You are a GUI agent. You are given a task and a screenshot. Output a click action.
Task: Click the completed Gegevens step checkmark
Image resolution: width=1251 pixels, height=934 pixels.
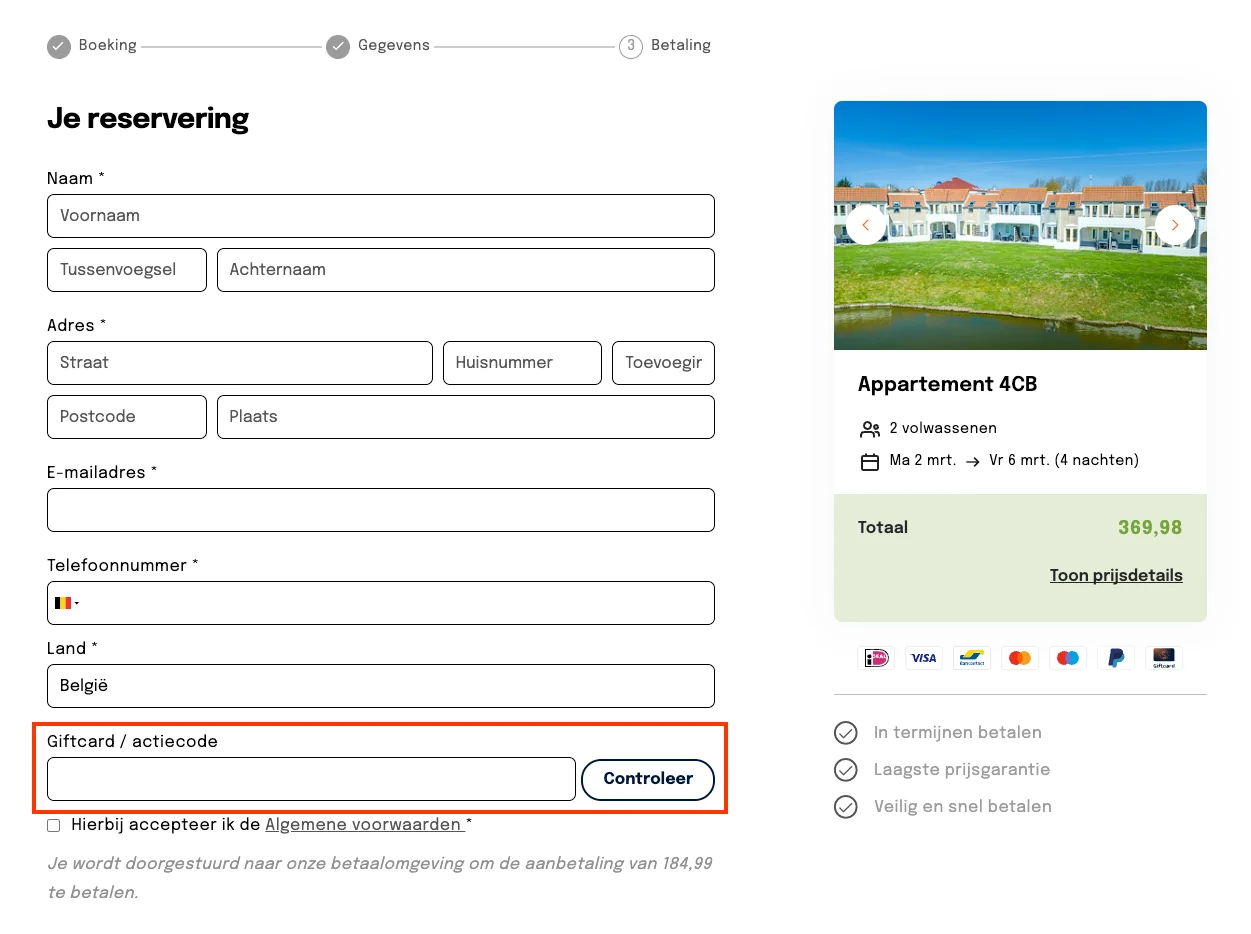(x=337, y=46)
